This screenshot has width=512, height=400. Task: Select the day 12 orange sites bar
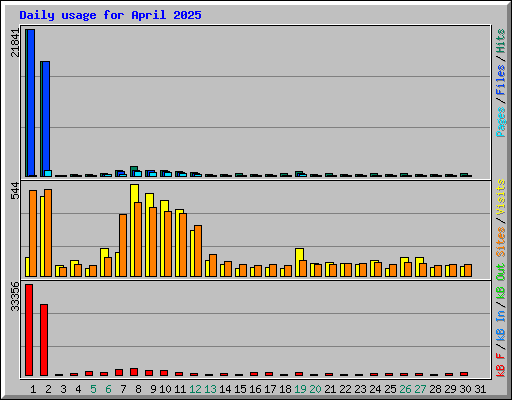coord(198,251)
